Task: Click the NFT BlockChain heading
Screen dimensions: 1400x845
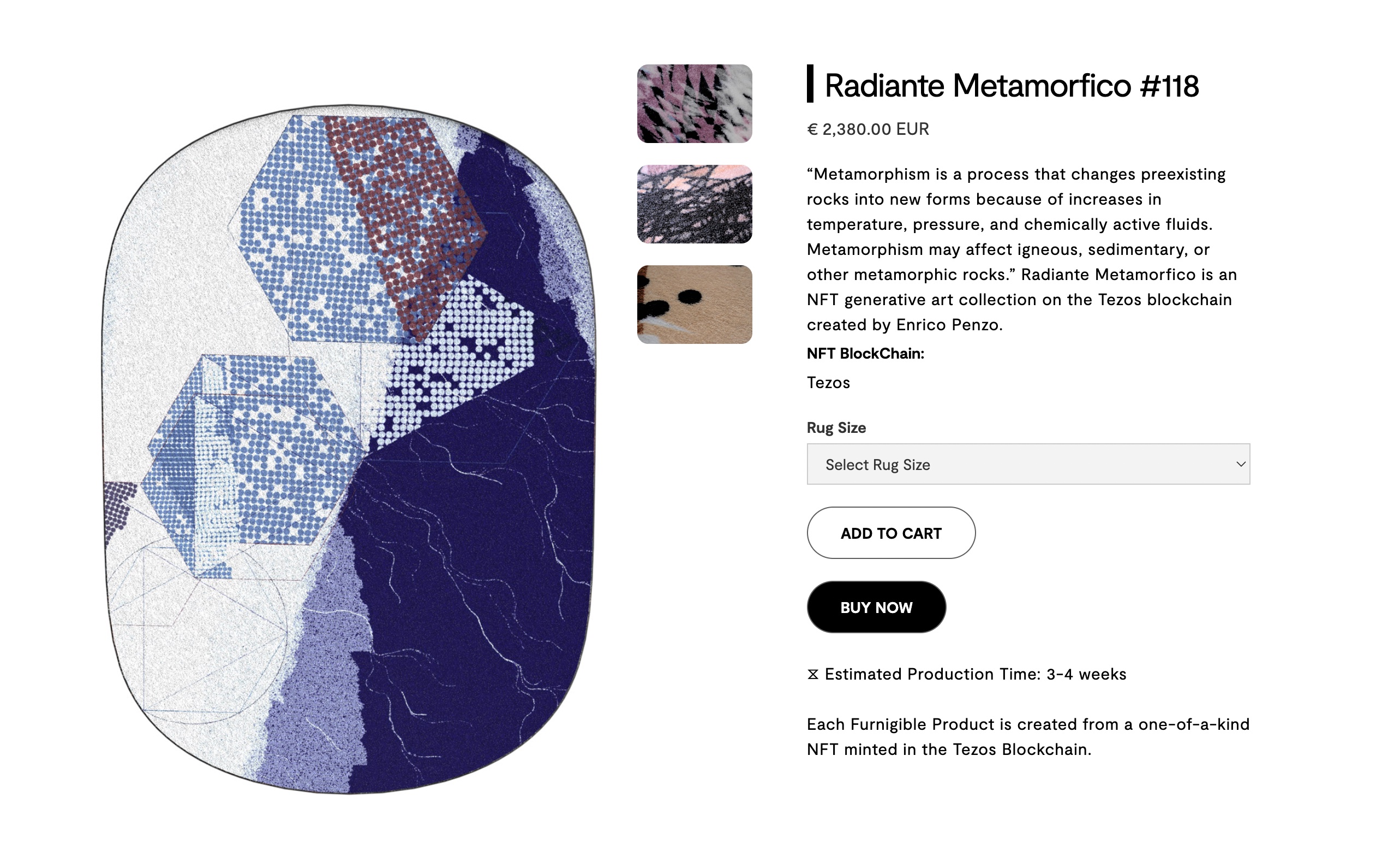Action: click(865, 354)
